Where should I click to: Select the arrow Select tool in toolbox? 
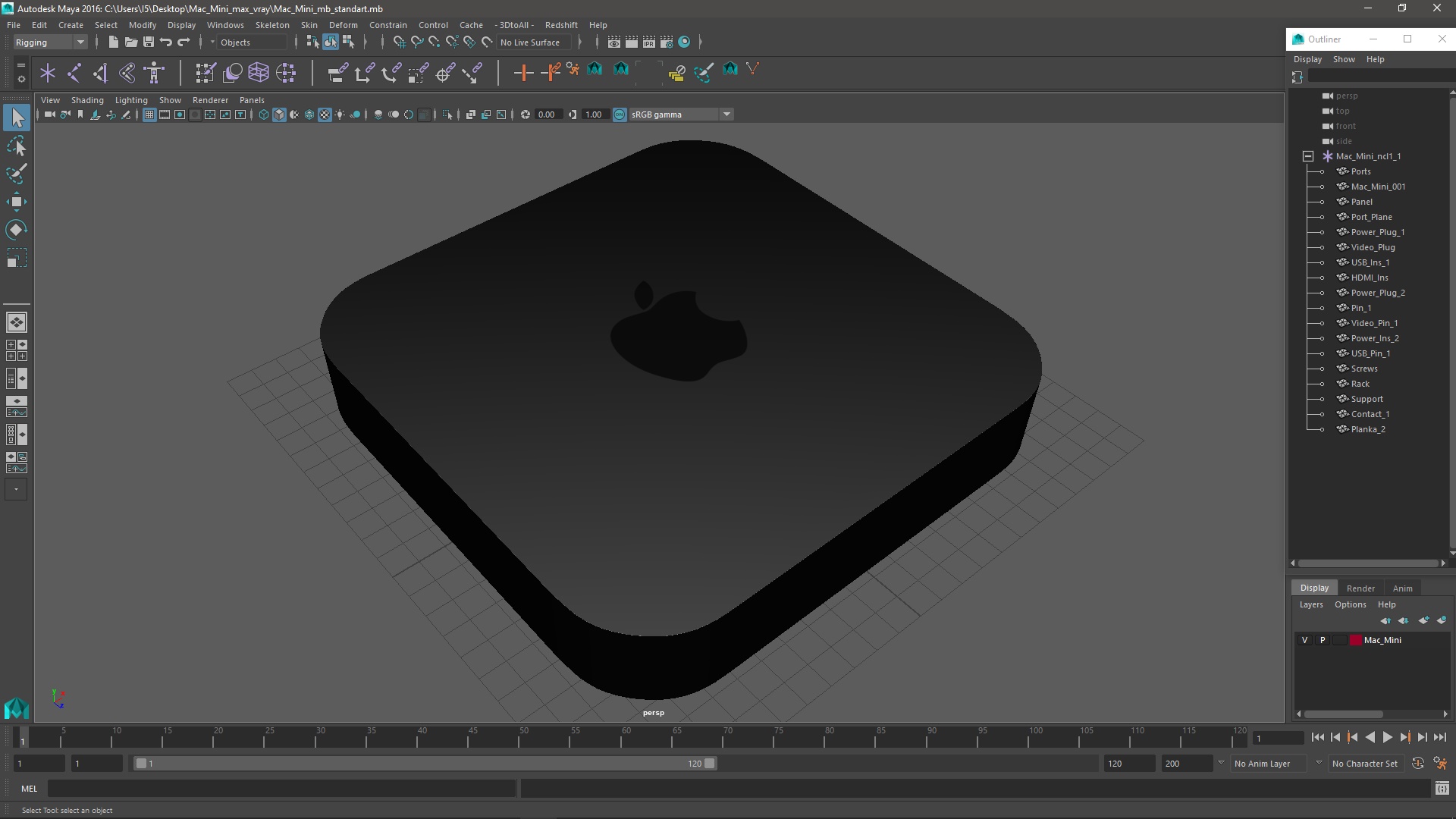(x=17, y=118)
